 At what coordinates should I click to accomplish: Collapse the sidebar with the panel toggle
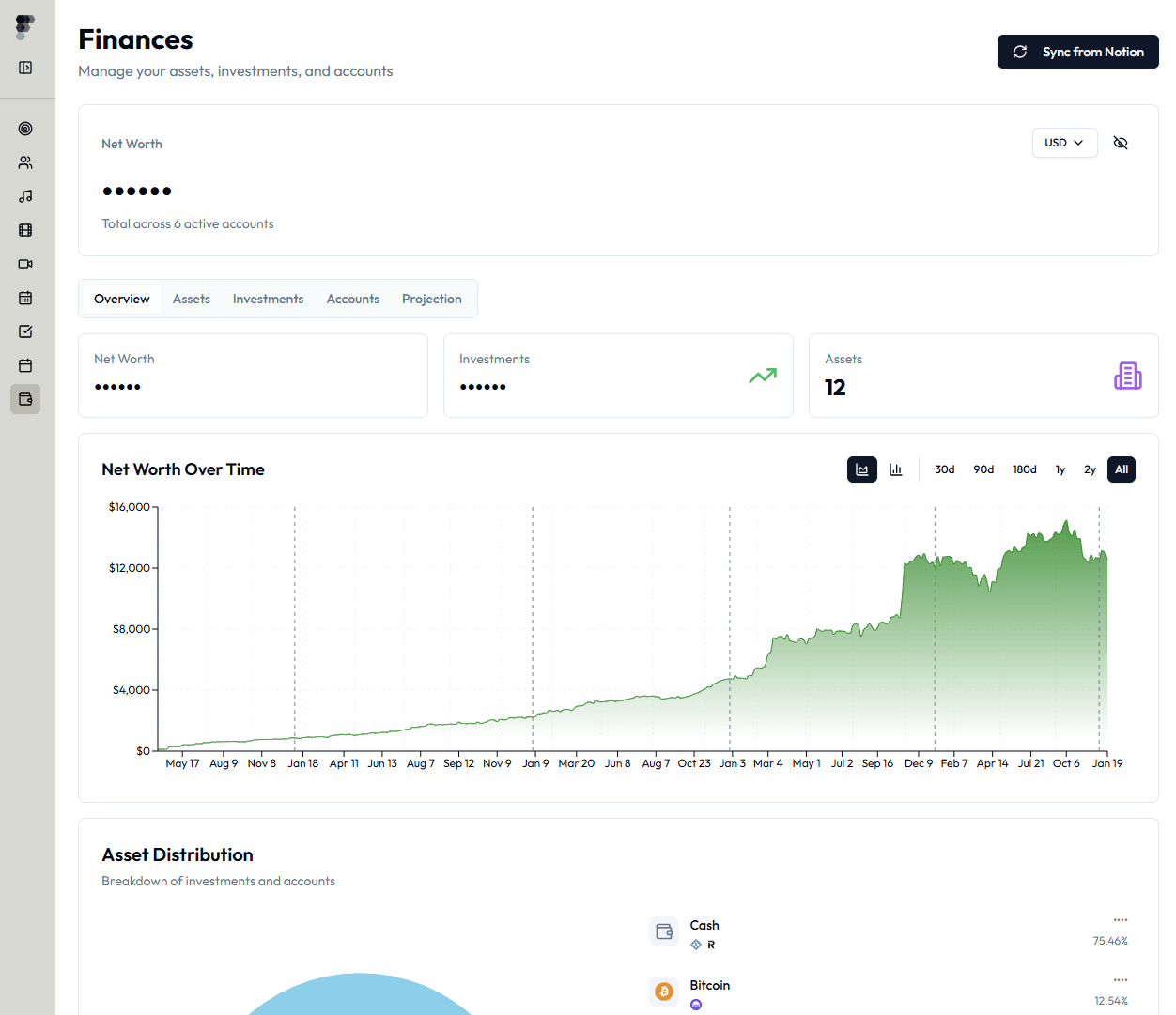(25, 68)
